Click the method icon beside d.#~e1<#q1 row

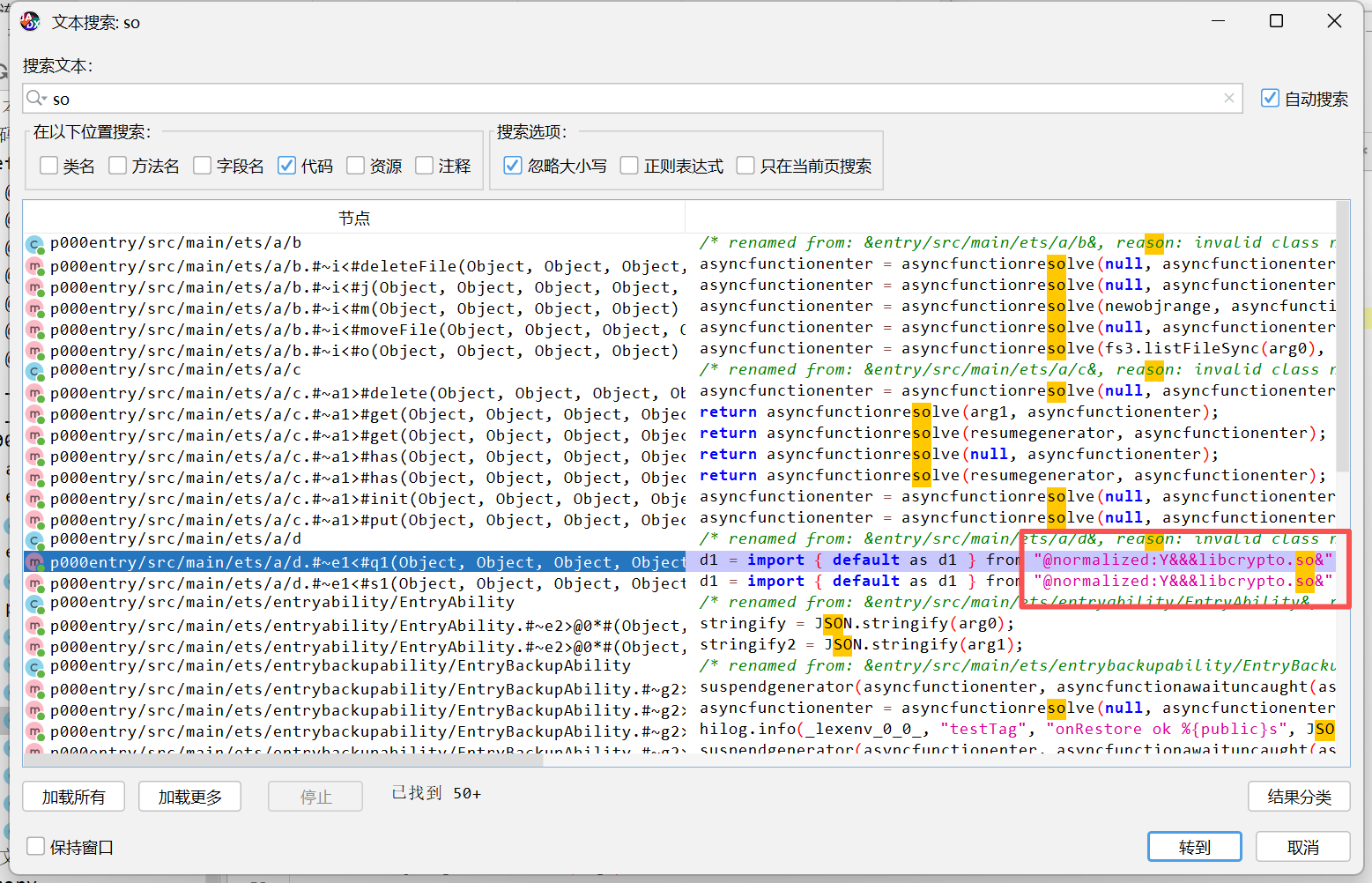35,562
